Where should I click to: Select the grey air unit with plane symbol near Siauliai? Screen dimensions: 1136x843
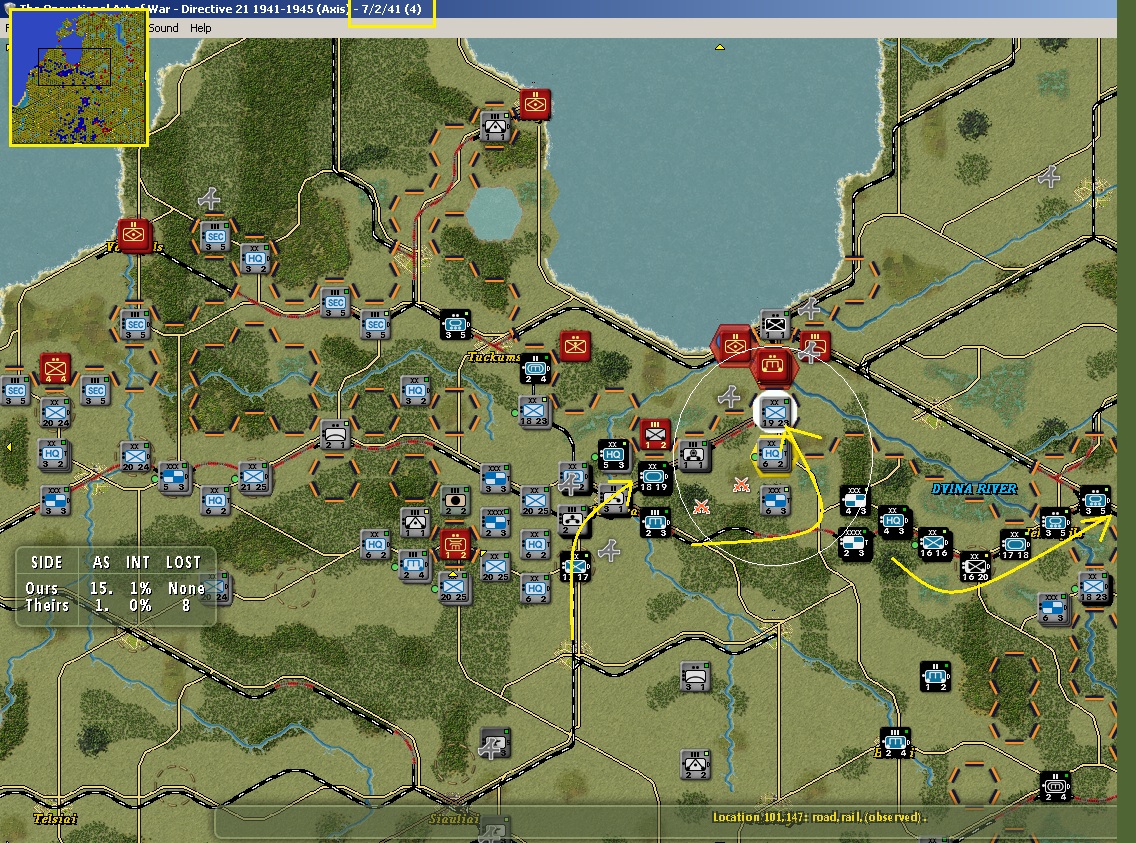496,744
